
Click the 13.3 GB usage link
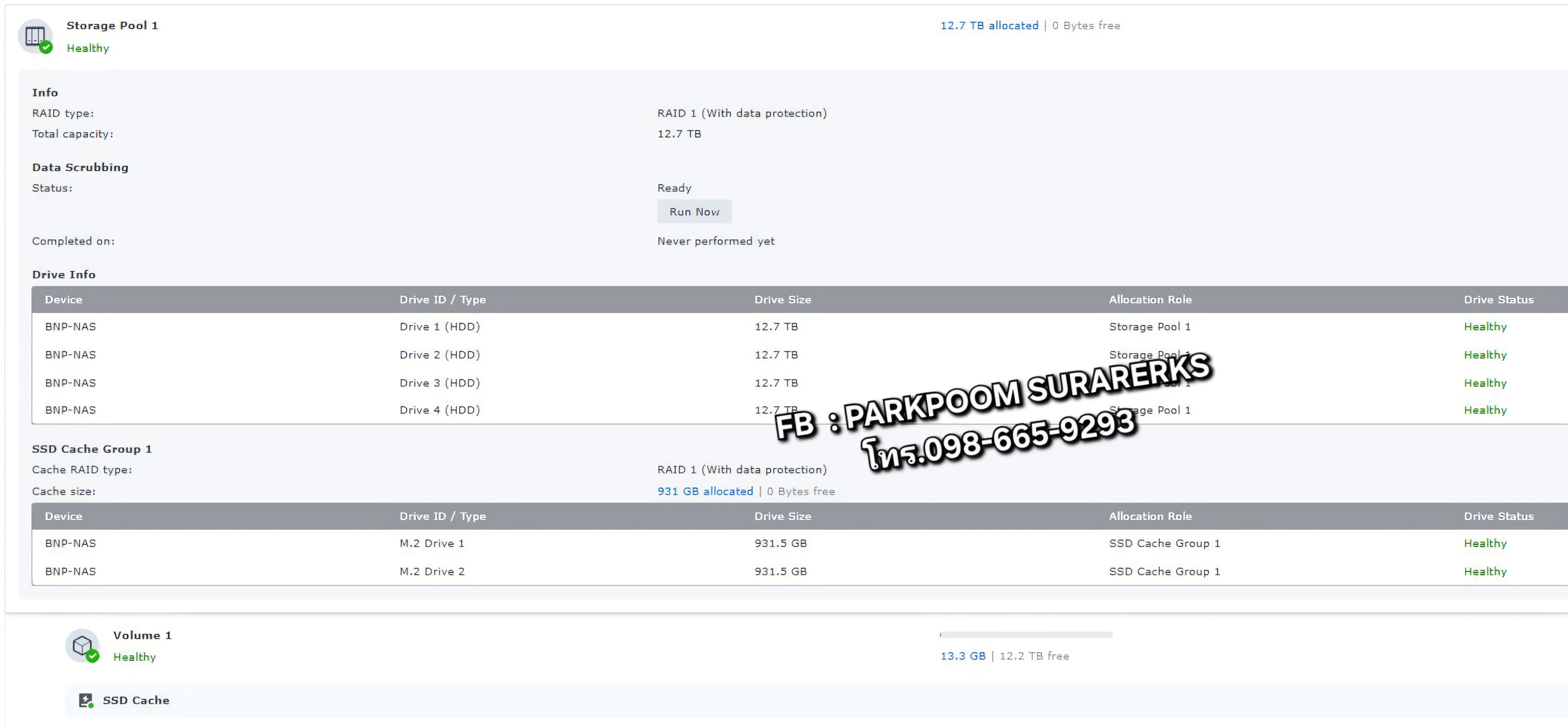[962, 656]
